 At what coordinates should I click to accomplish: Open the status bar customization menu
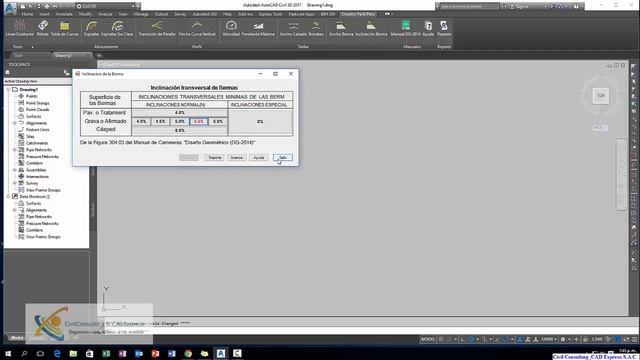[x=634, y=339]
